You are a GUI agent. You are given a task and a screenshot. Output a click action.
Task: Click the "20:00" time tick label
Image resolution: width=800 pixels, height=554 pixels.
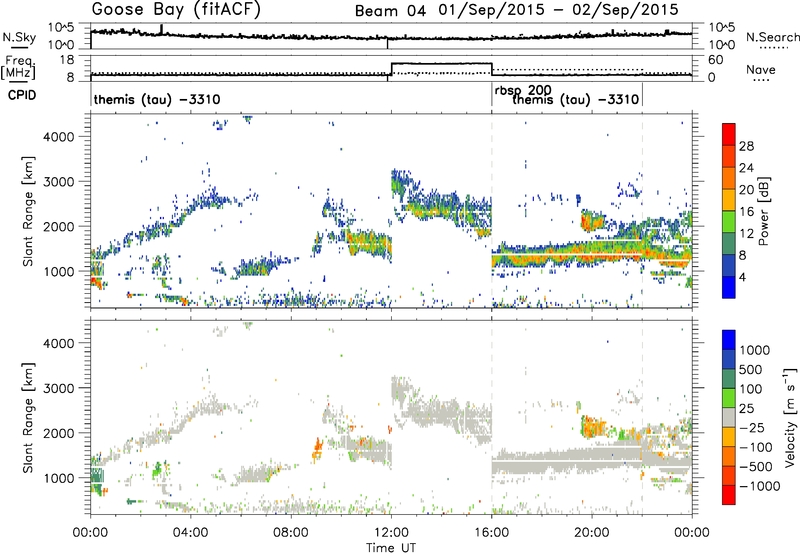592,533
